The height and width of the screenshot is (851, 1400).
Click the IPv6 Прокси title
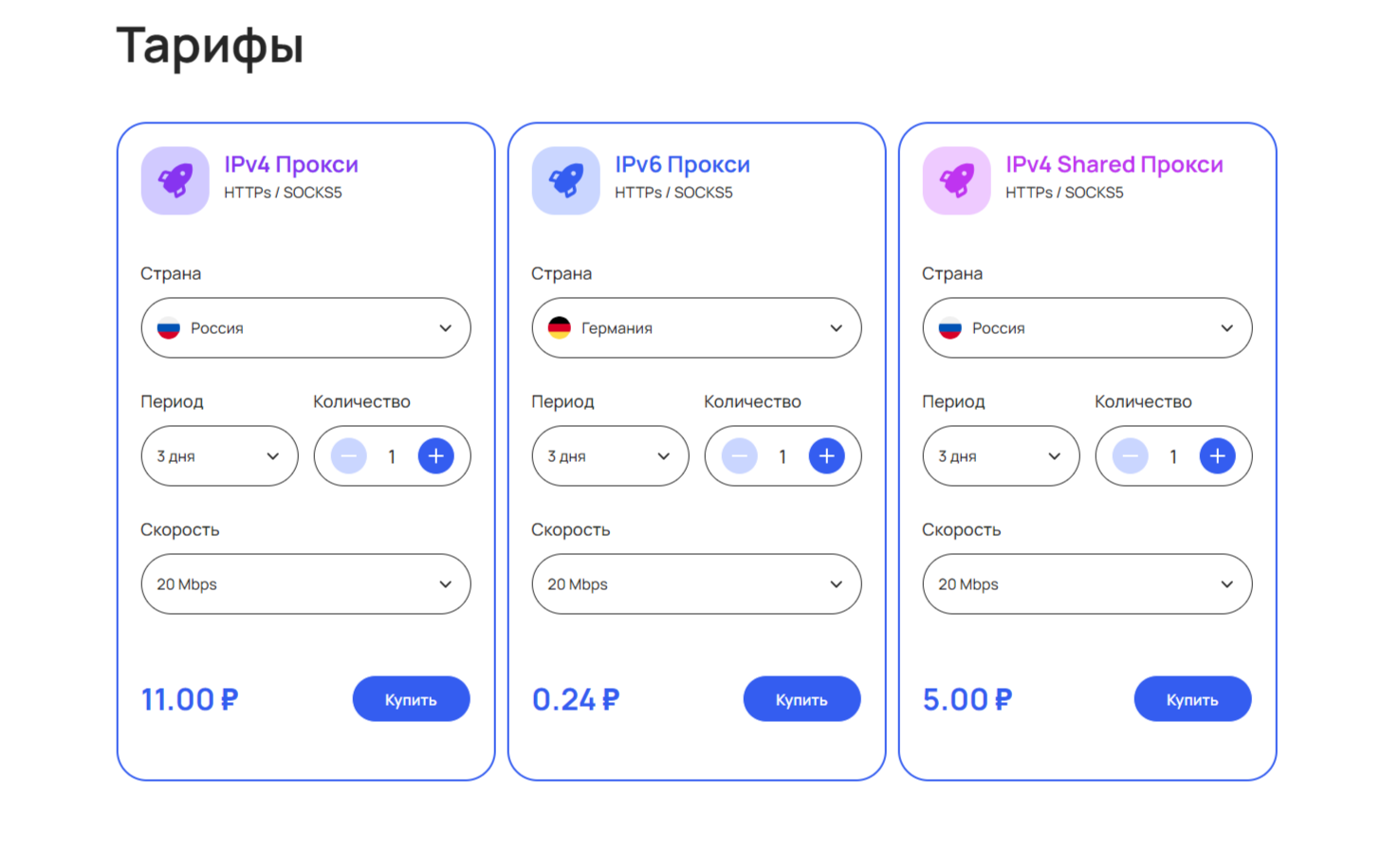point(682,164)
